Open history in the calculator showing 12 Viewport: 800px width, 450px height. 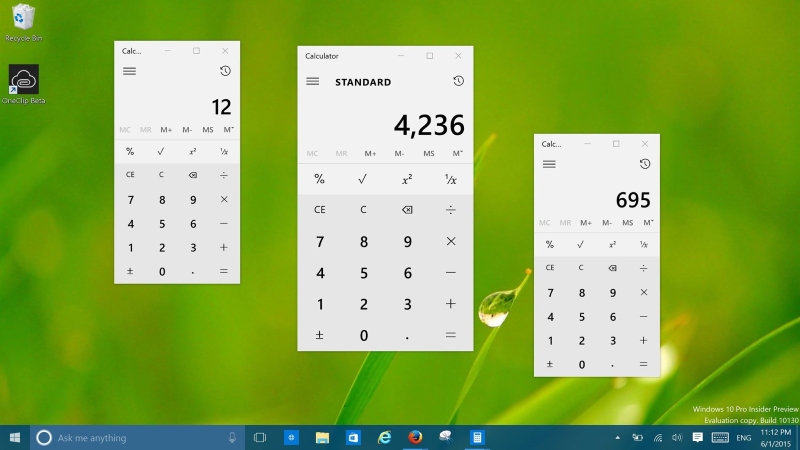click(x=225, y=71)
